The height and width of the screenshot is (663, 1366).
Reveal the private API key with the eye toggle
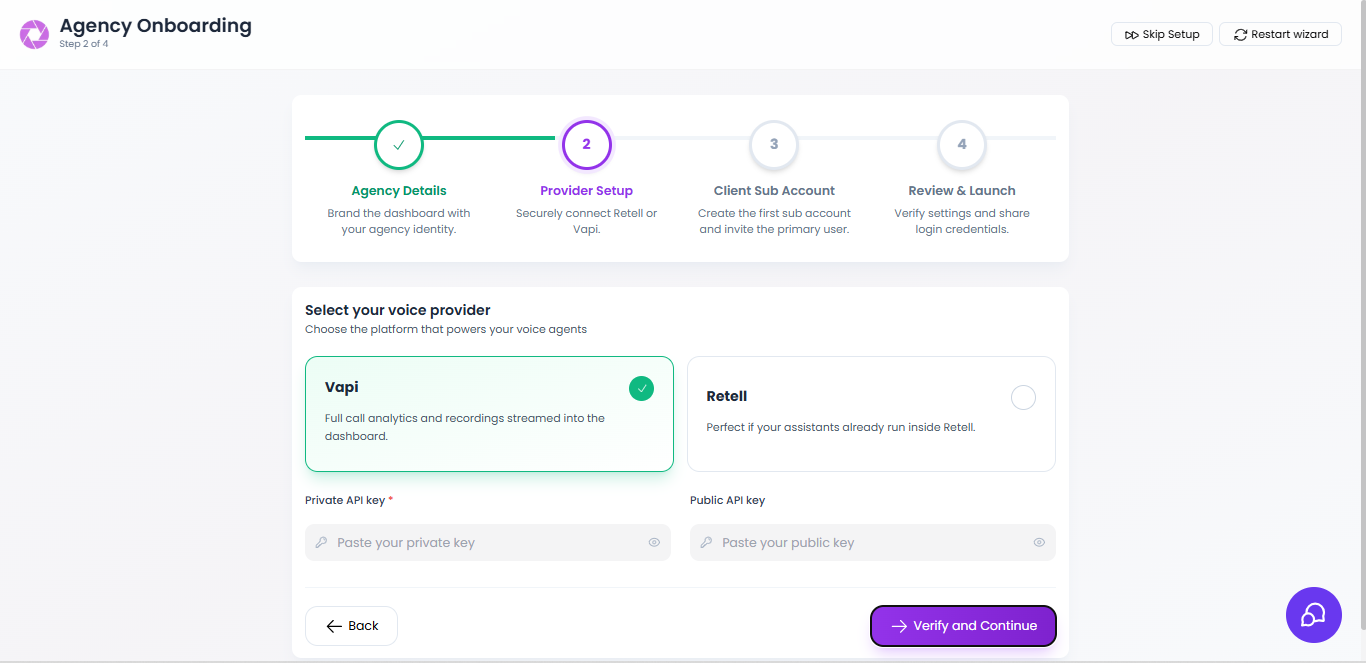click(x=655, y=542)
